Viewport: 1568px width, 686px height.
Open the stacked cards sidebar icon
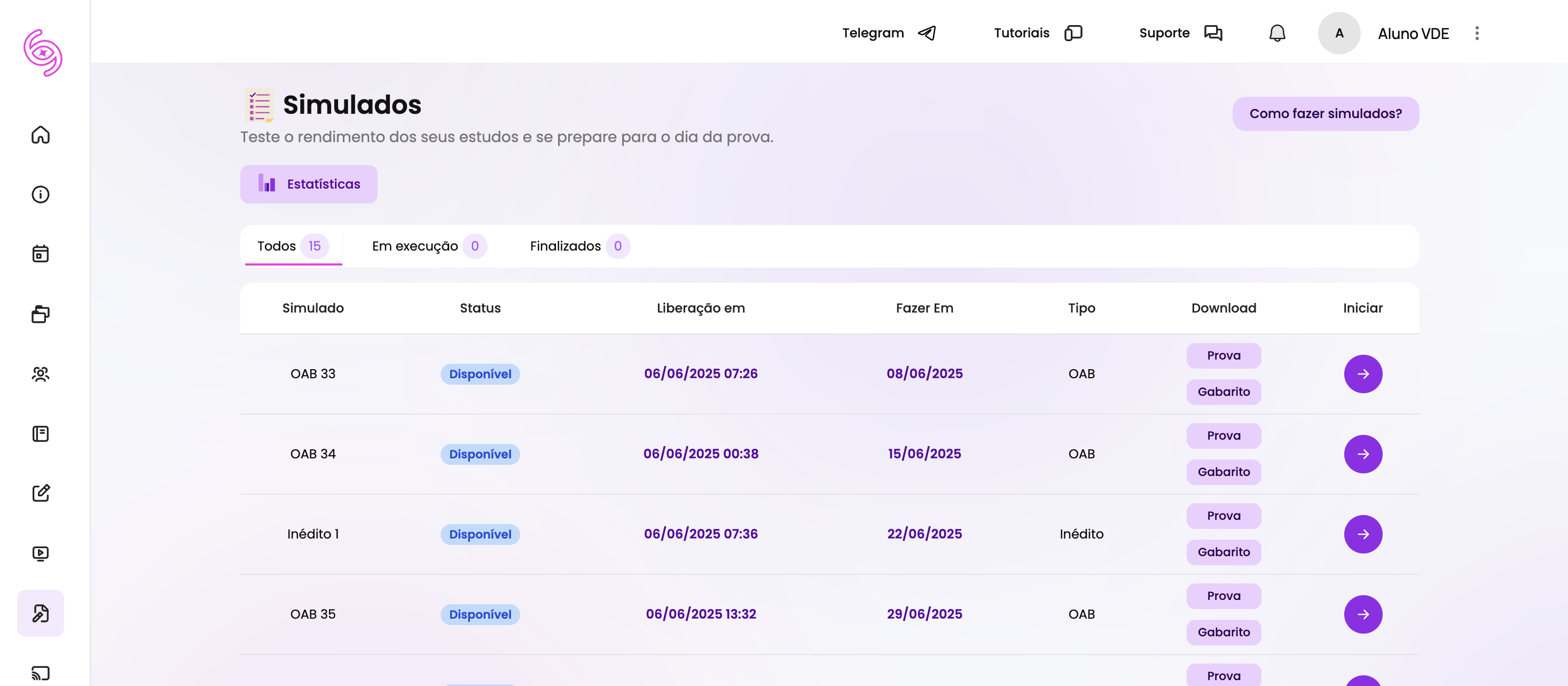coord(40,314)
